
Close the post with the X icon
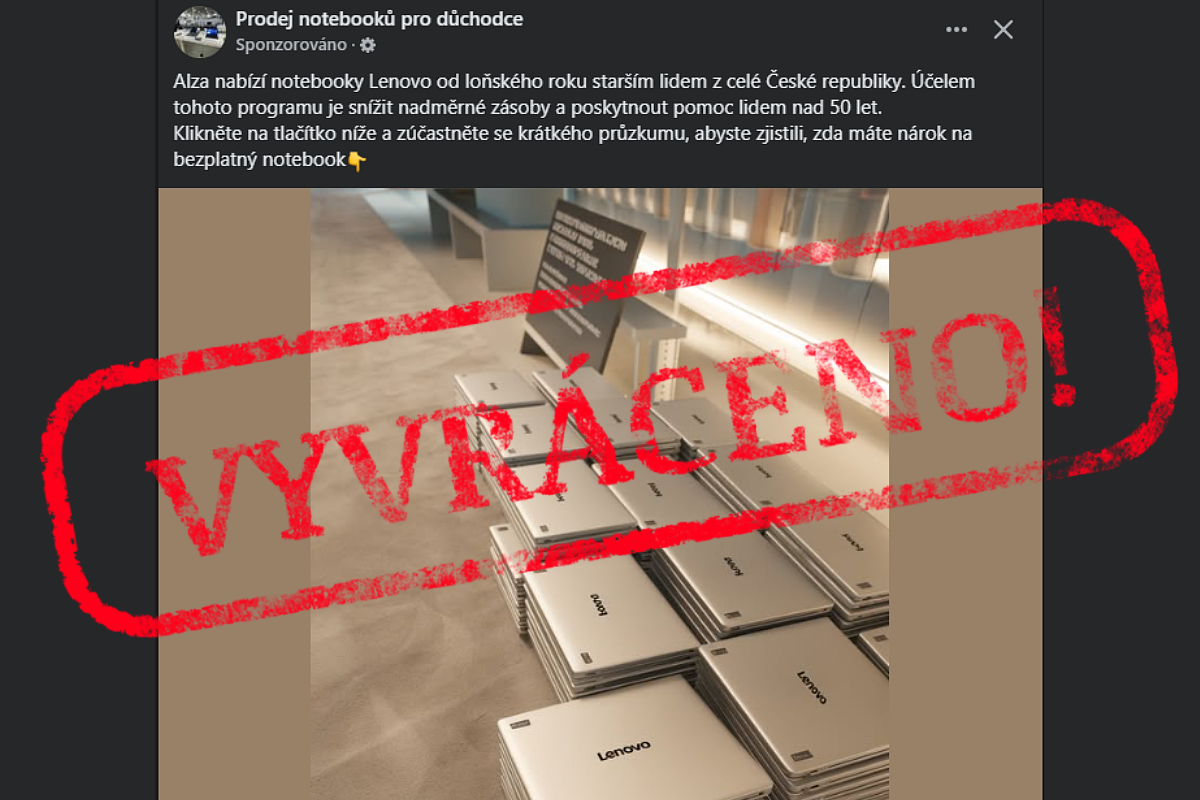(x=1003, y=30)
